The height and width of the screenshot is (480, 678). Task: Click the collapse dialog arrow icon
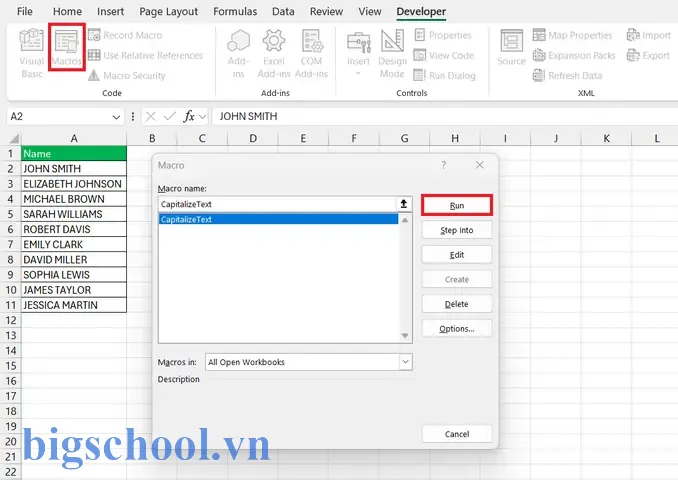point(404,204)
